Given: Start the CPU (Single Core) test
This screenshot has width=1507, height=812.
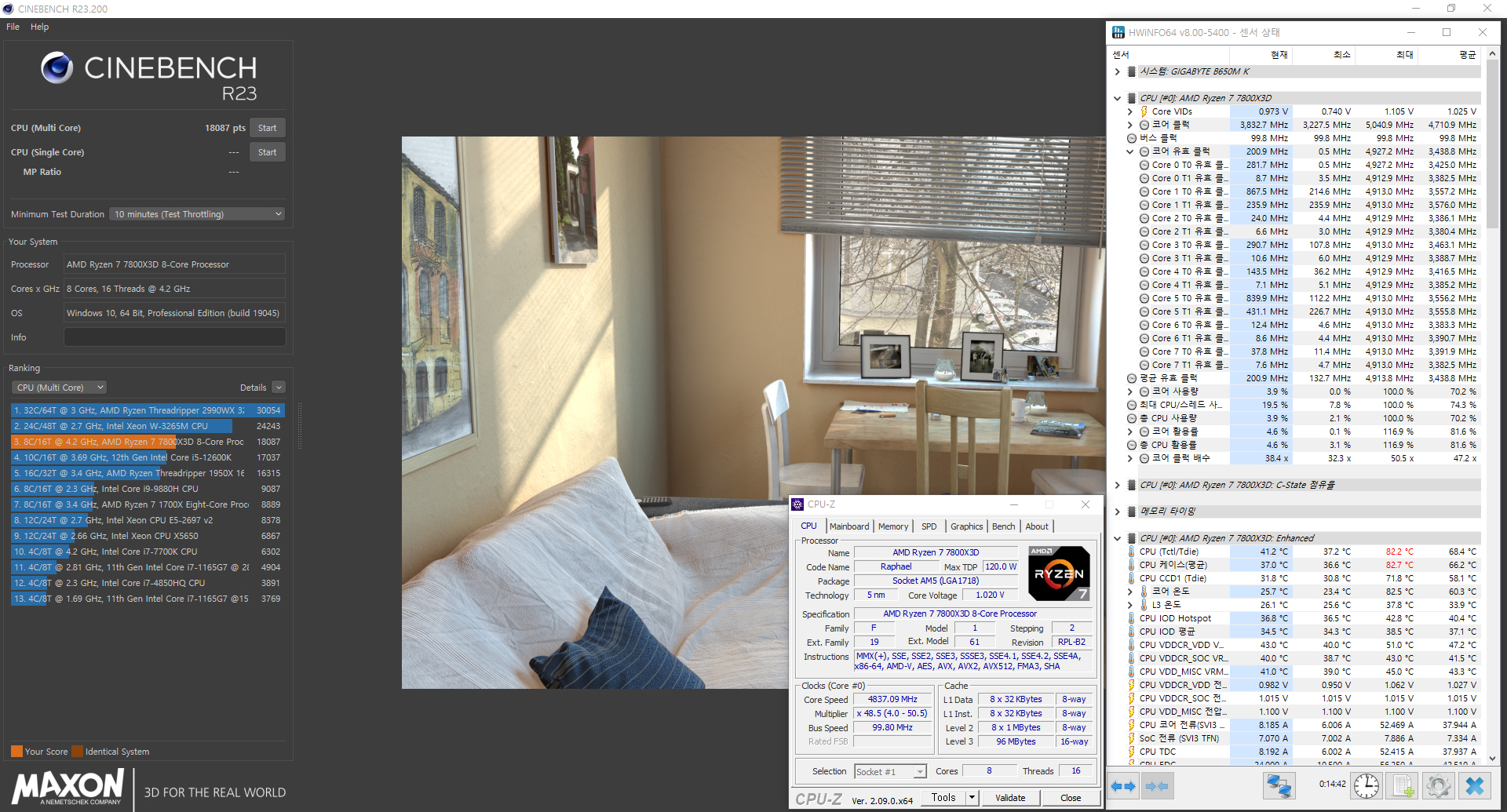Looking at the screenshot, I should coord(268,152).
